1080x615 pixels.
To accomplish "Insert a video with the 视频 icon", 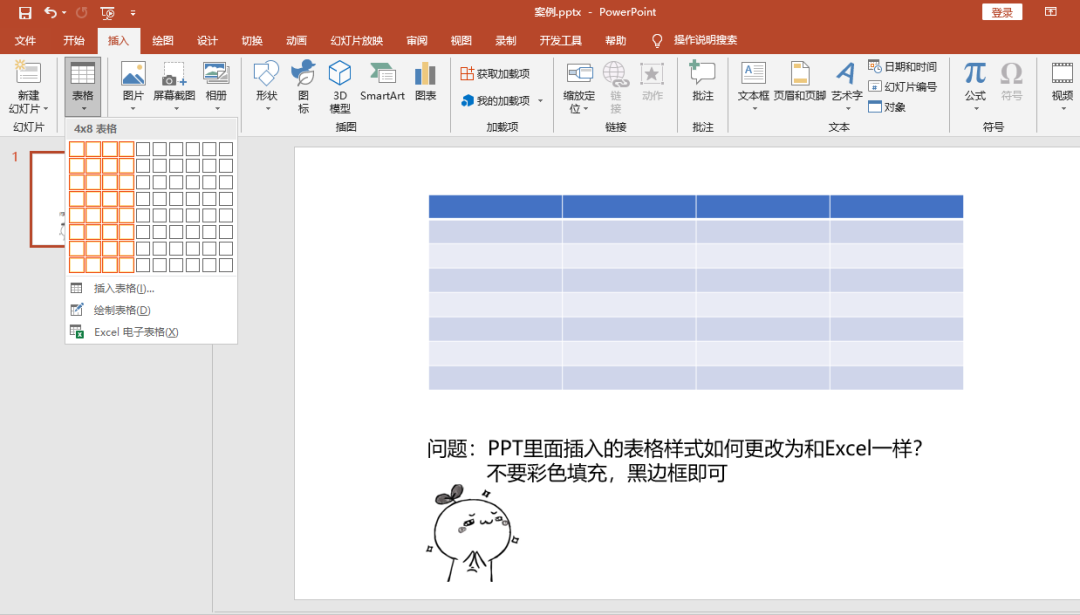I will 1062,74.
